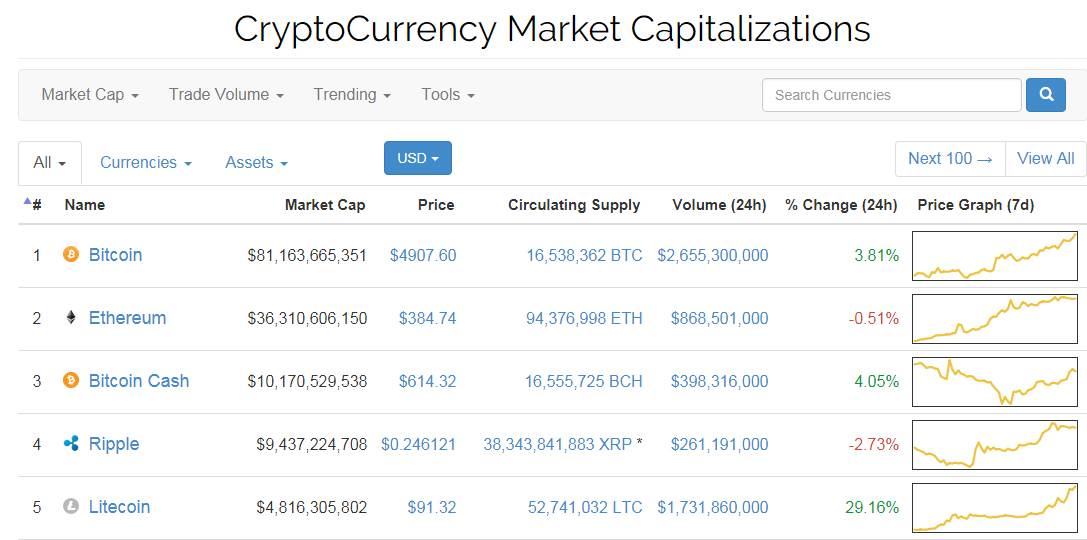Viewport: 1087px width, 540px height.
Task: Open the Tools menu
Action: [448, 95]
